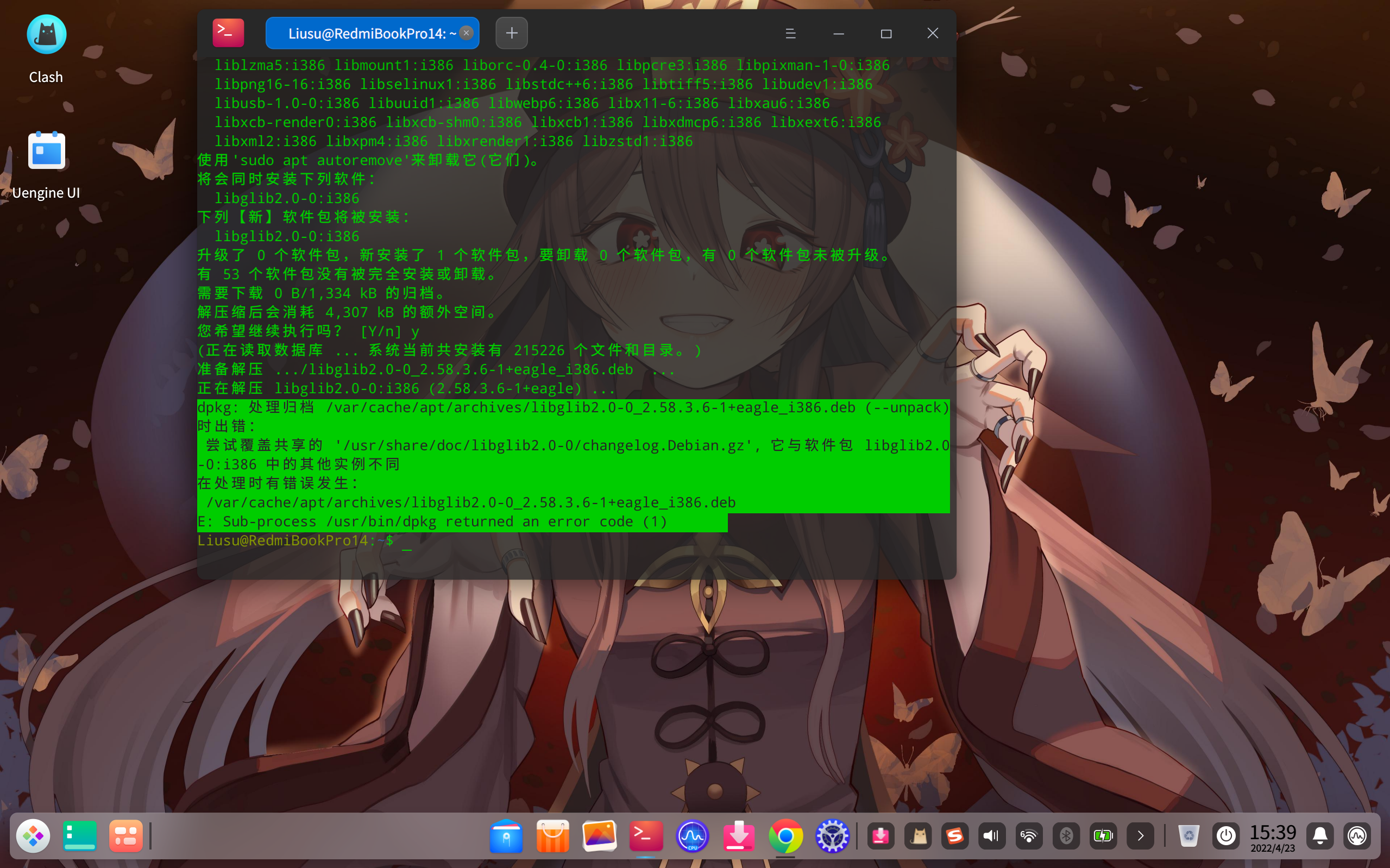Open the notification bell in dock

(1320, 836)
